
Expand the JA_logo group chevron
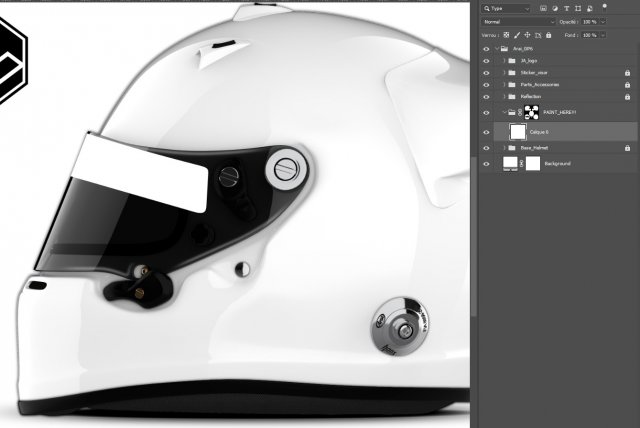[x=504, y=61]
